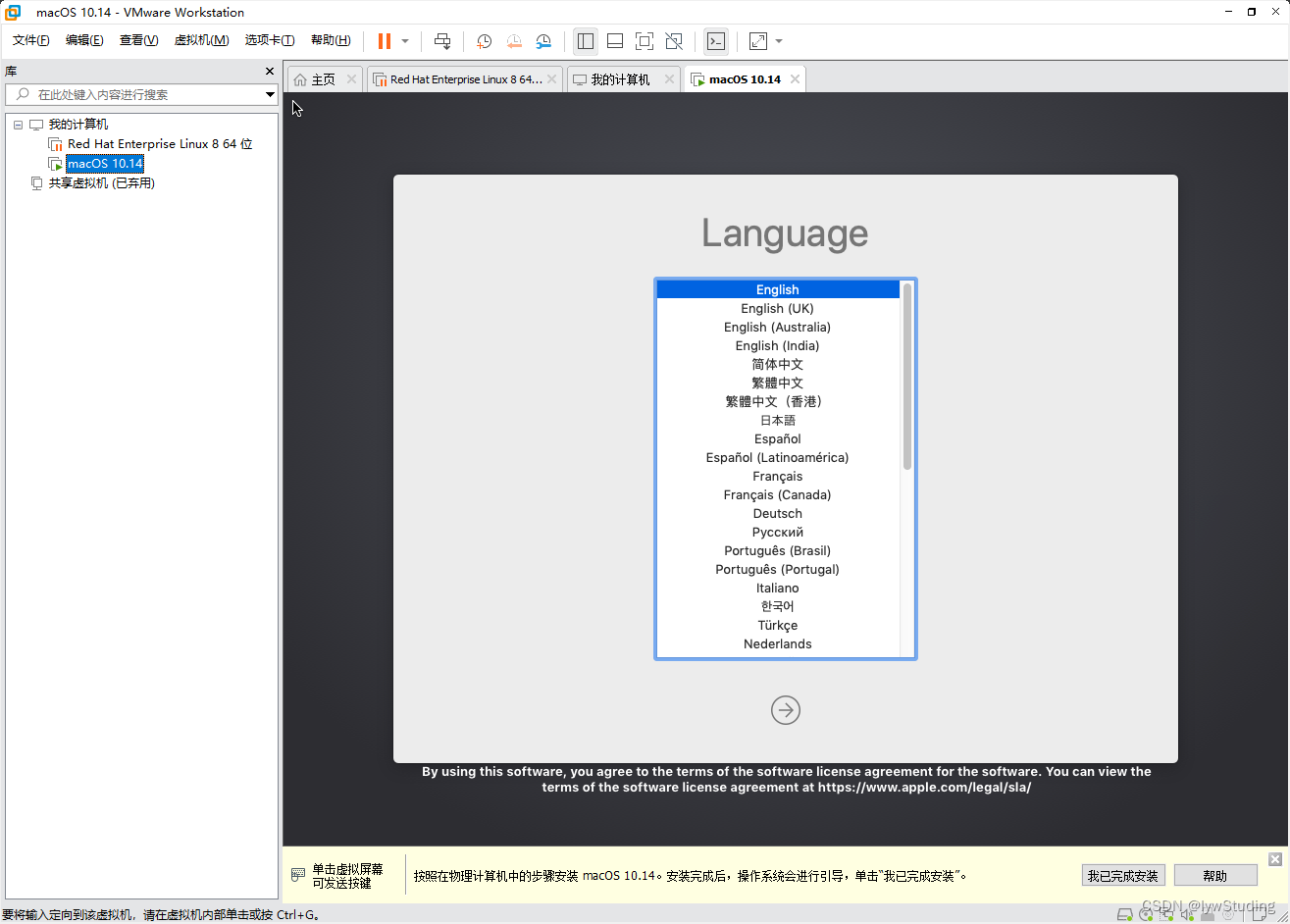Enter full screen mode icon
1290x924 pixels.
tap(645, 41)
